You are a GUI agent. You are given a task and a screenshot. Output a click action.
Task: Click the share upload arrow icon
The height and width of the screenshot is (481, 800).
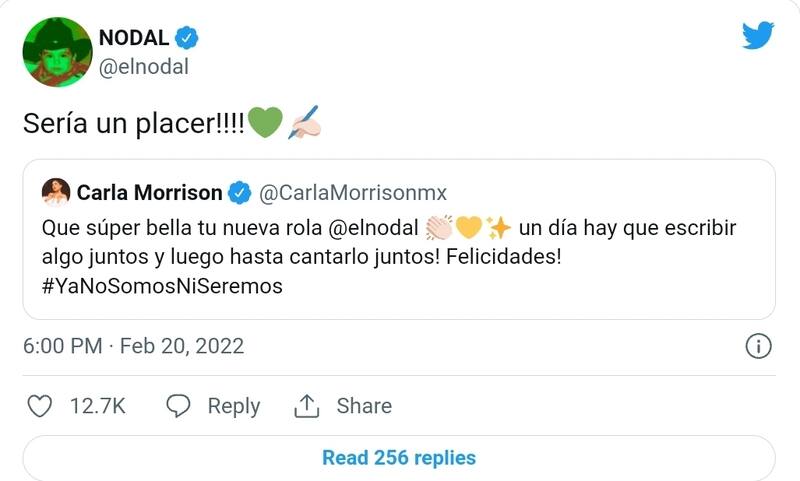[306, 406]
